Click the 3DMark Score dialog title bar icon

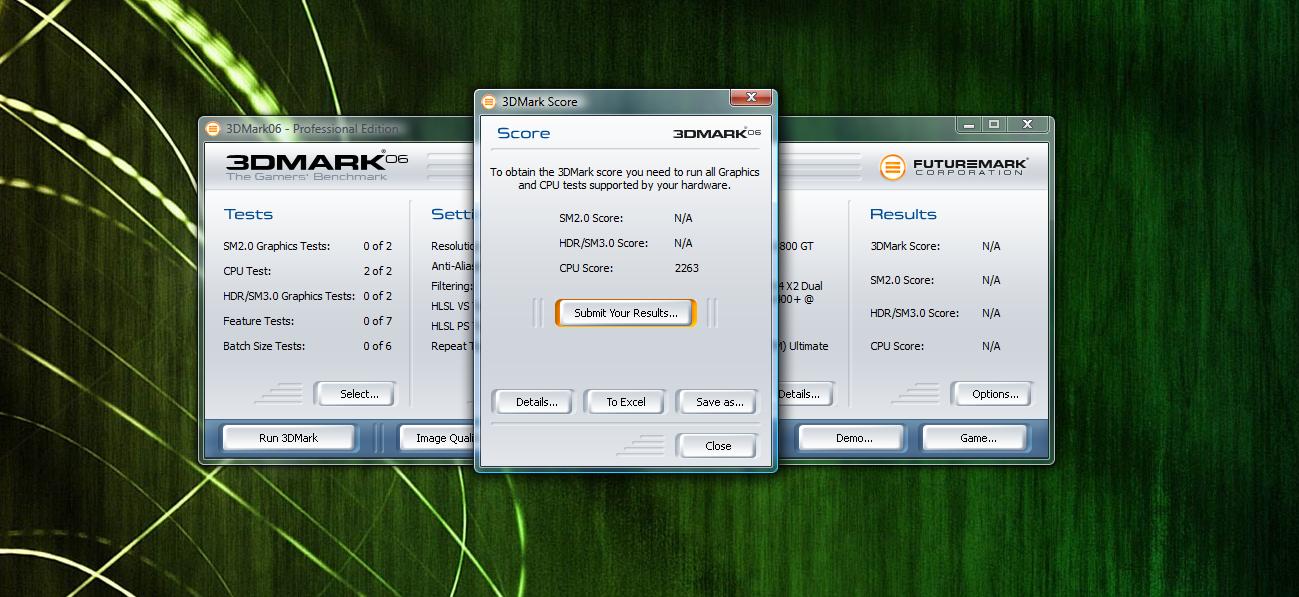tap(489, 101)
